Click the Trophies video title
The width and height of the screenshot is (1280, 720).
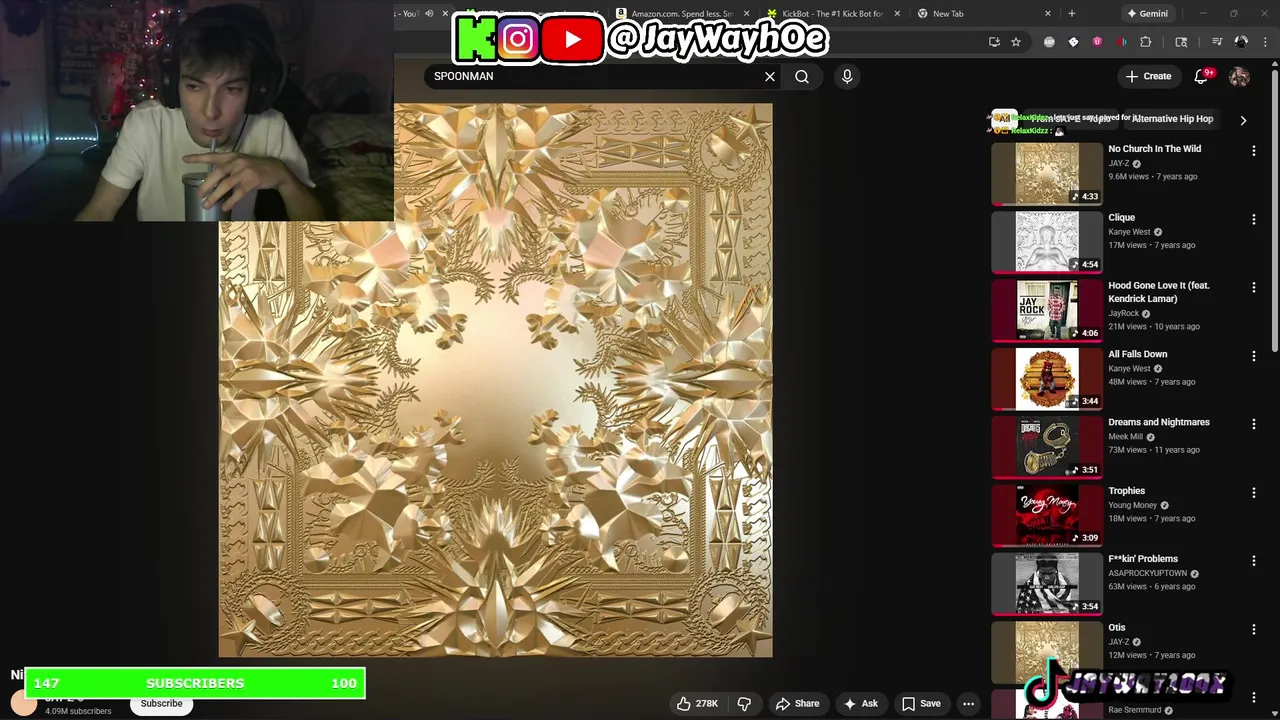(1126, 491)
